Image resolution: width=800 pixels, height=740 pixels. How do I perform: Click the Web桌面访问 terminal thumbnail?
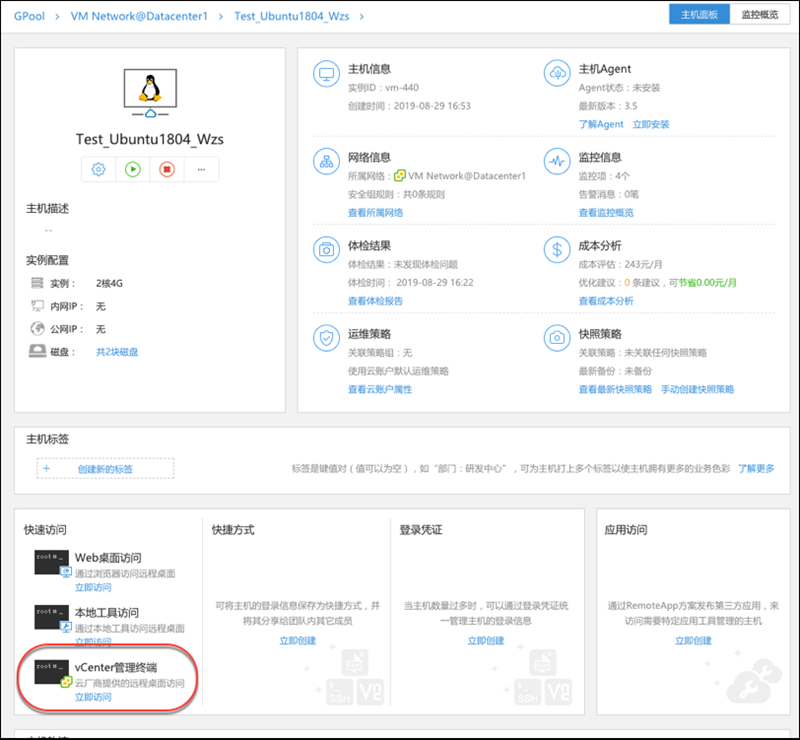tap(52, 561)
